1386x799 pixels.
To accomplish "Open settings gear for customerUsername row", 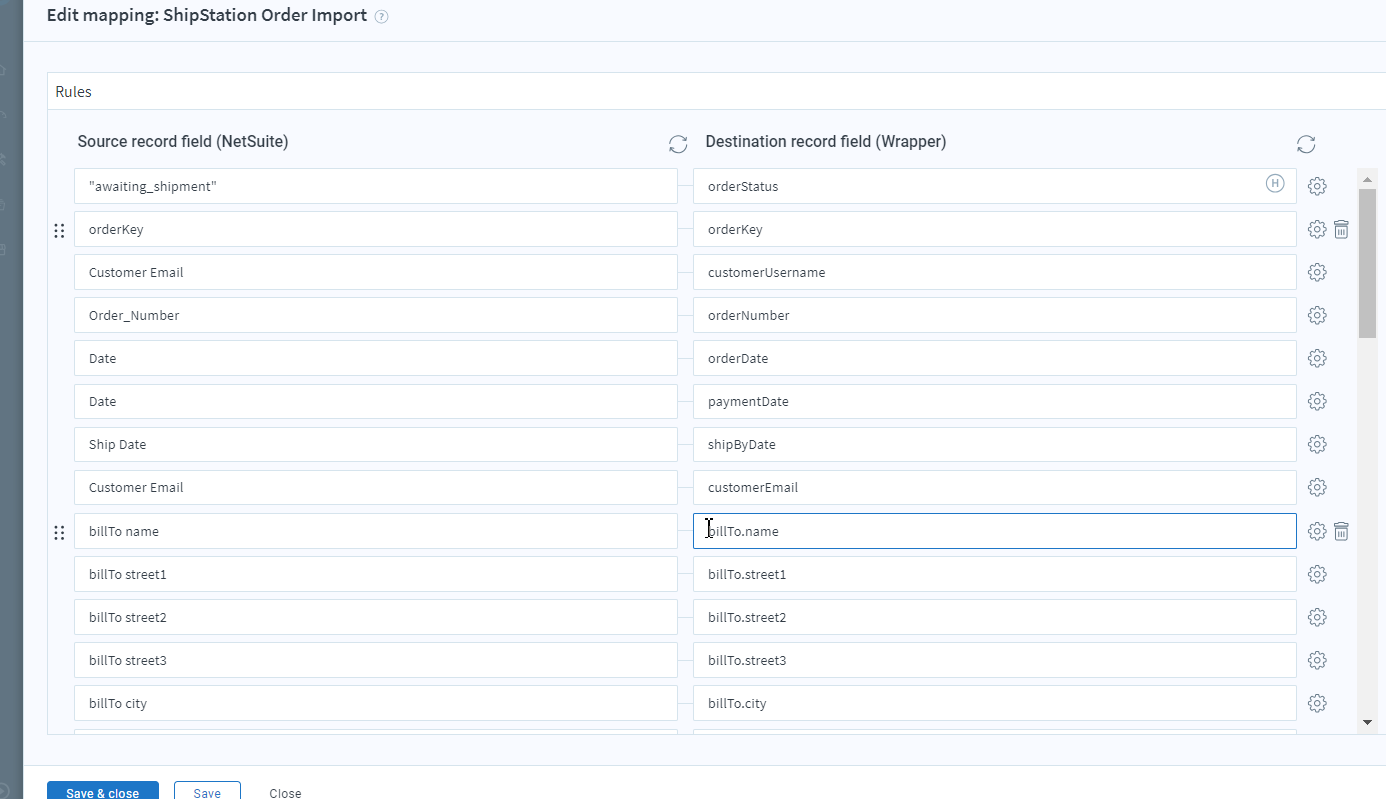I will tap(1317, 273).
